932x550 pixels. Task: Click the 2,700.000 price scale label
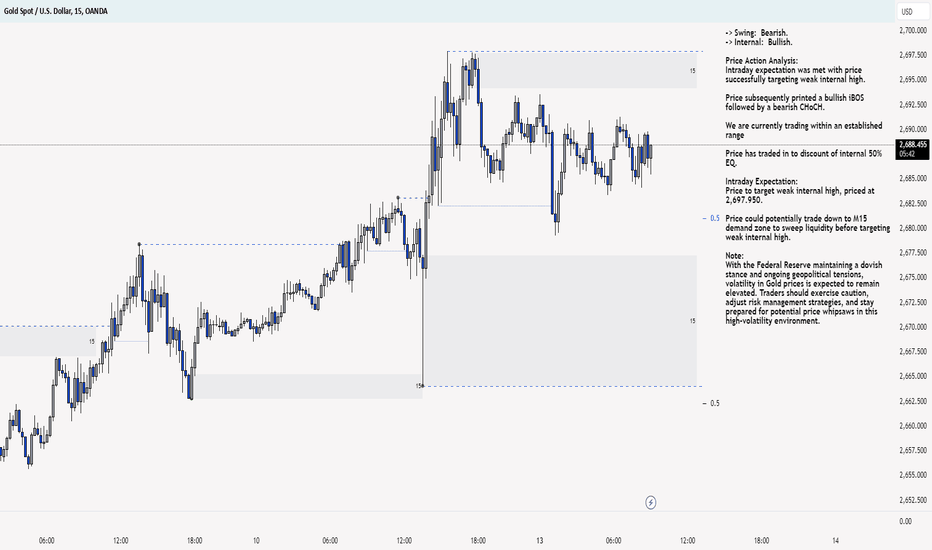[913, 30]
